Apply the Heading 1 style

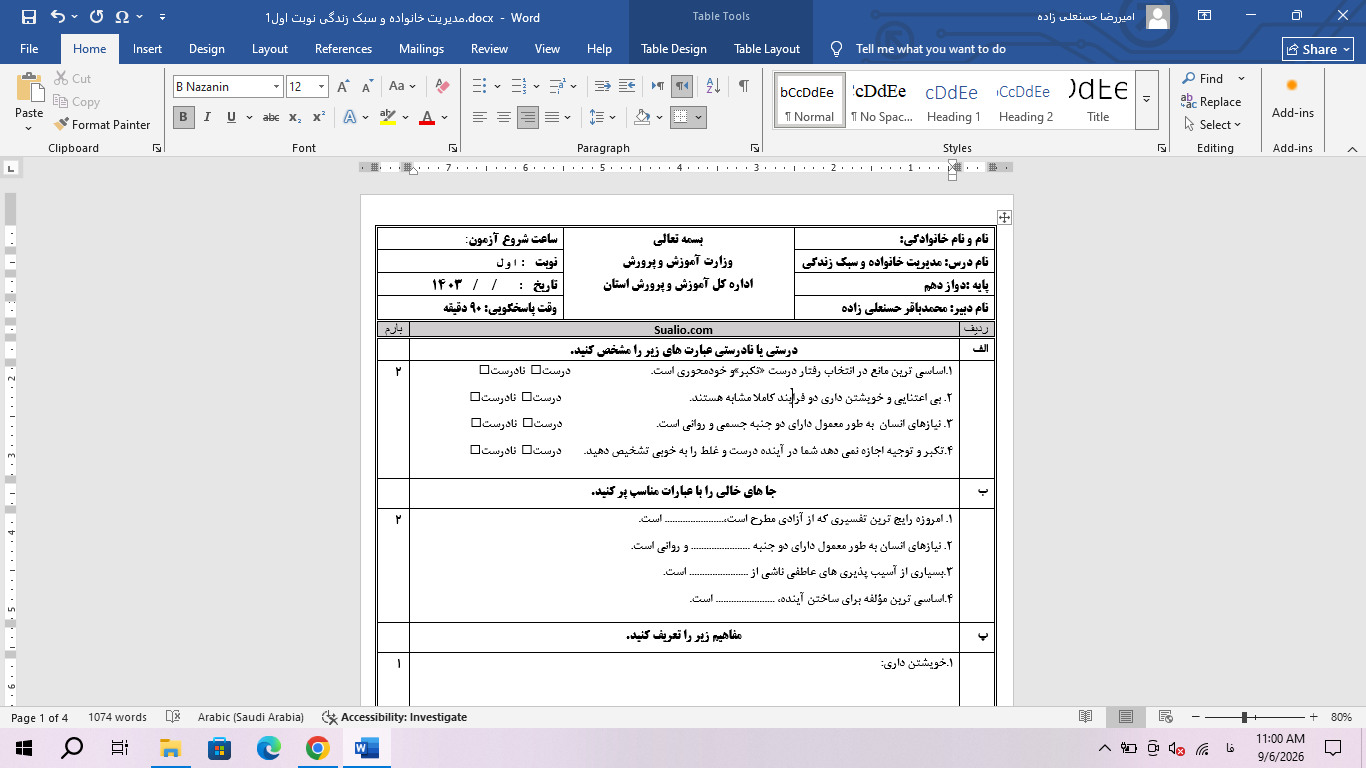point(952,99)
